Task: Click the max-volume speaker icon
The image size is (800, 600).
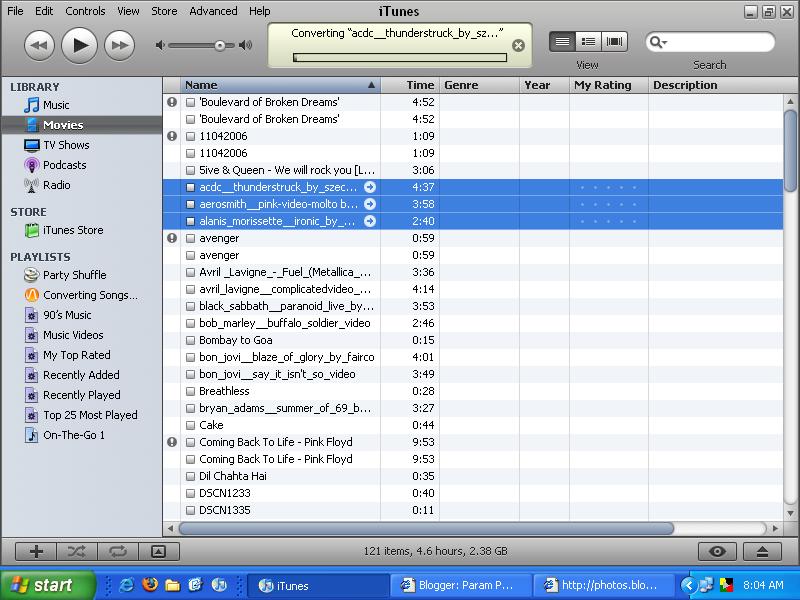Action: pos(245,45)
